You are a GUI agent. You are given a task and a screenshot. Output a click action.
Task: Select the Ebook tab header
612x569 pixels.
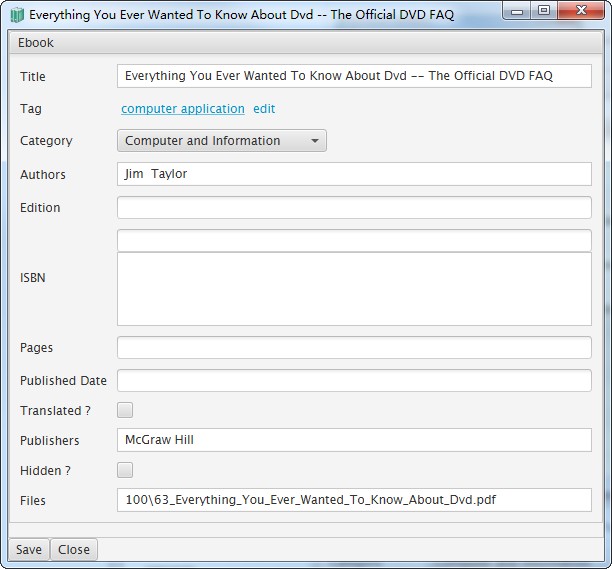pos(36,43)
